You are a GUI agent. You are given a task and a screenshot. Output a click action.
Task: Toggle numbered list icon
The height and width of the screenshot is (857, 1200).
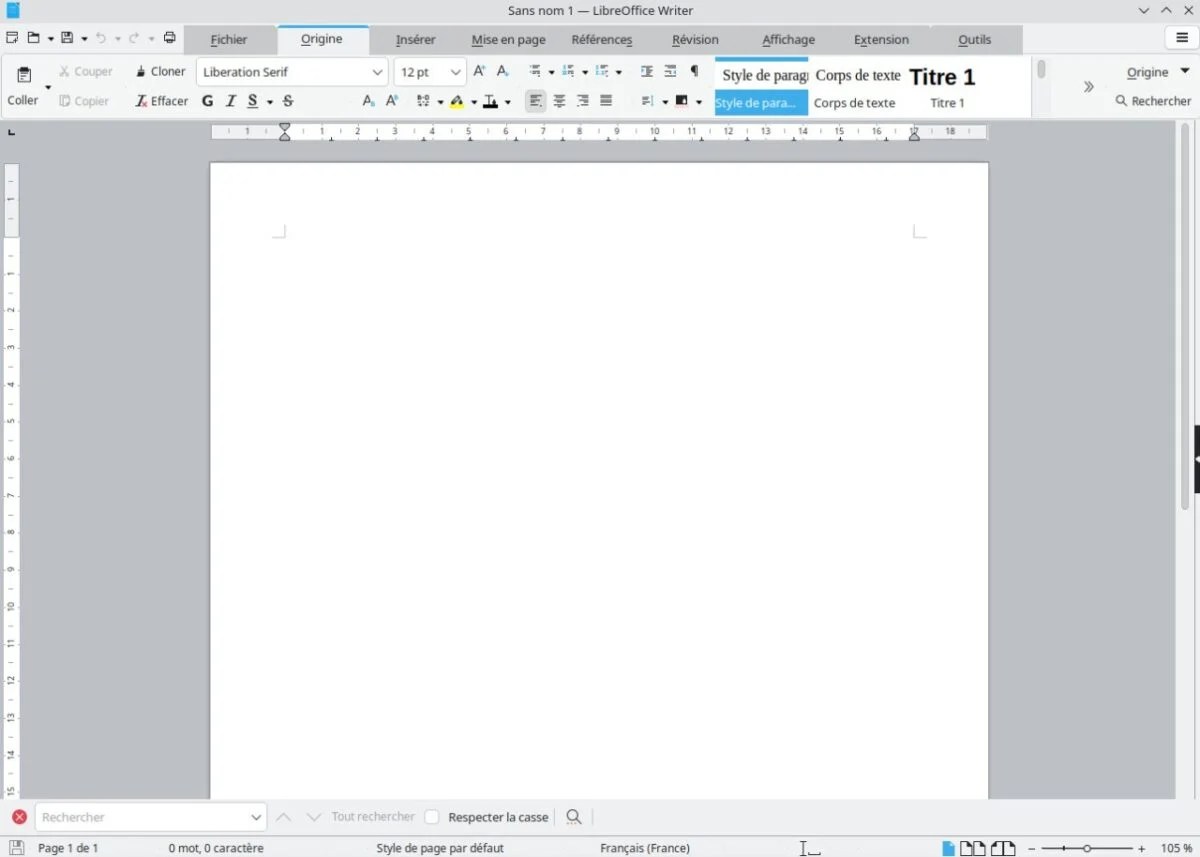[x=568, y=71]
